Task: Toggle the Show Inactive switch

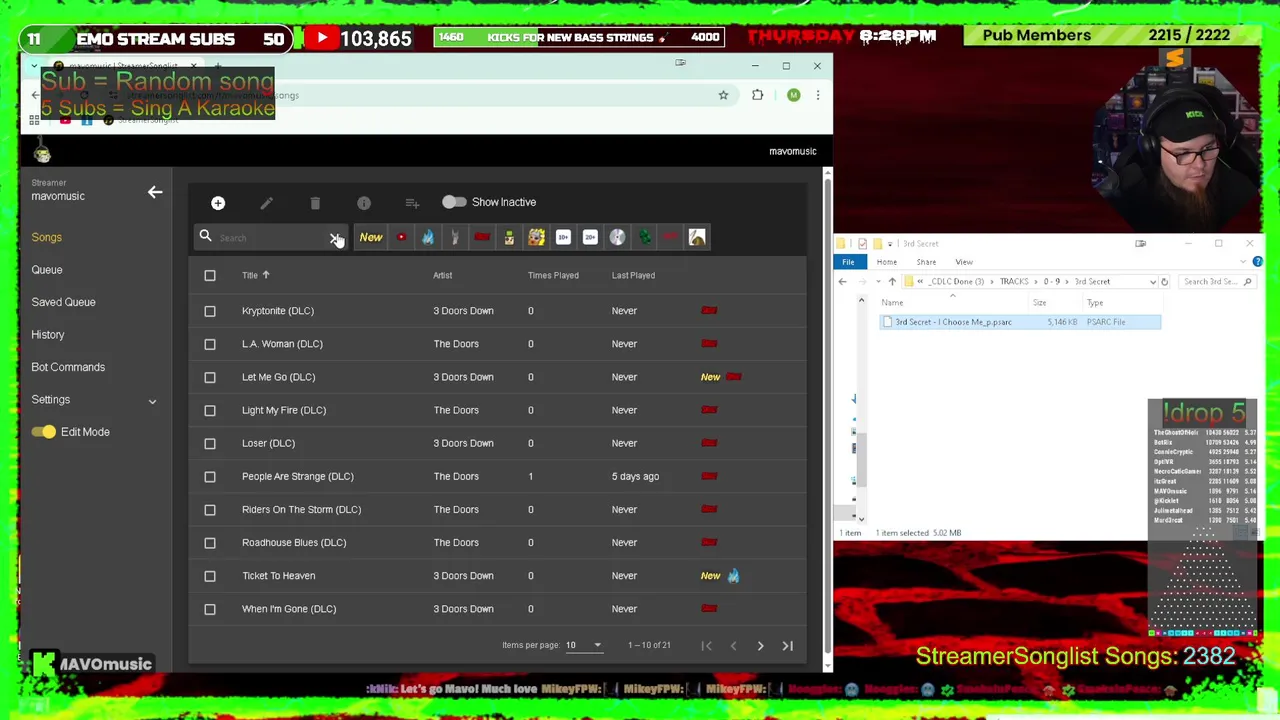Action: click(x=454, y=202)
